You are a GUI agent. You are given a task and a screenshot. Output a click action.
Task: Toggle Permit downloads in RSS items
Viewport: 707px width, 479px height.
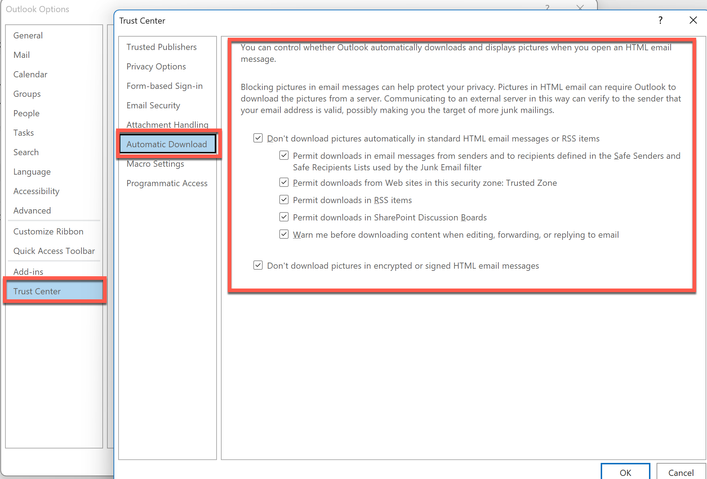pos(284,200)
